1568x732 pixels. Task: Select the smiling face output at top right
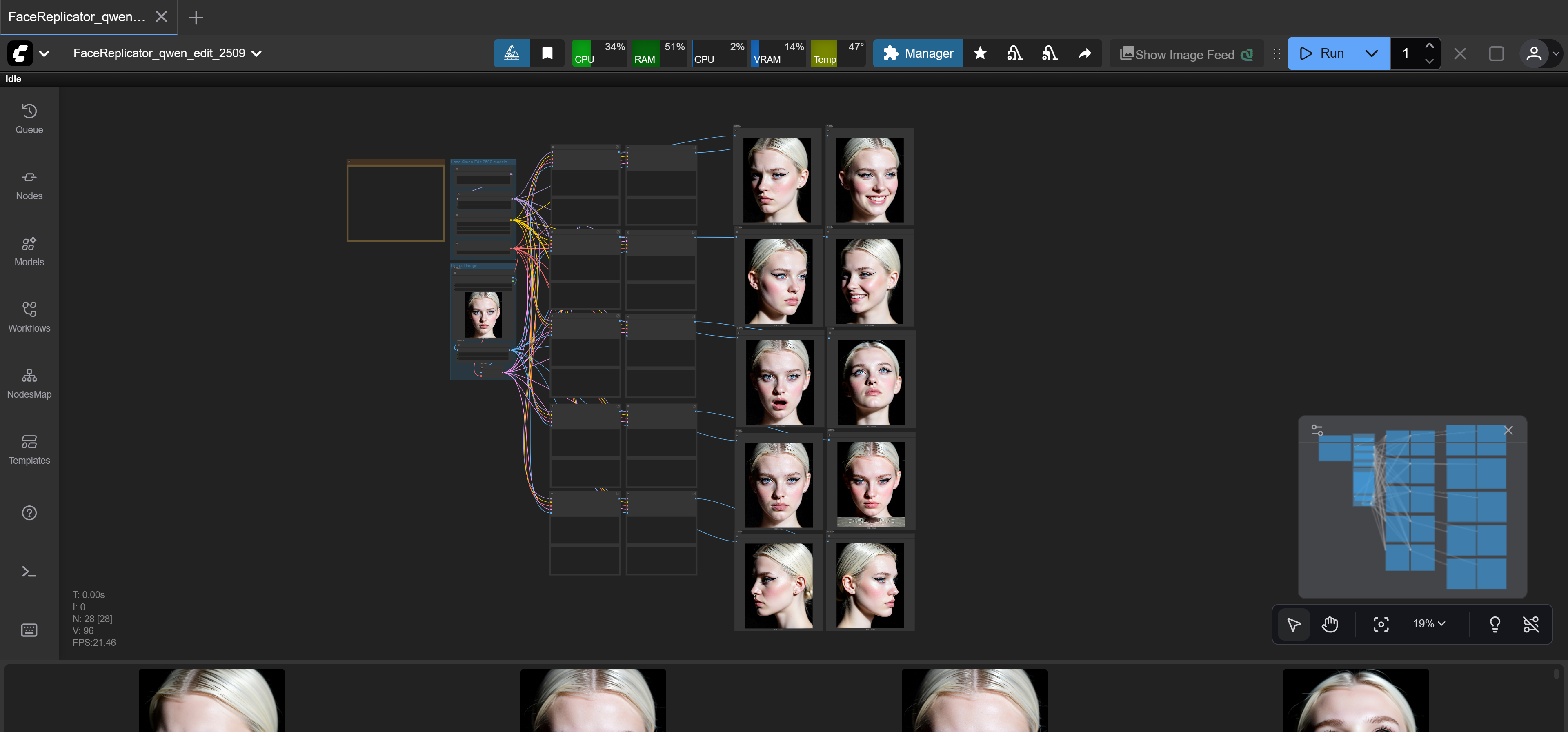[x=870, y=180]
